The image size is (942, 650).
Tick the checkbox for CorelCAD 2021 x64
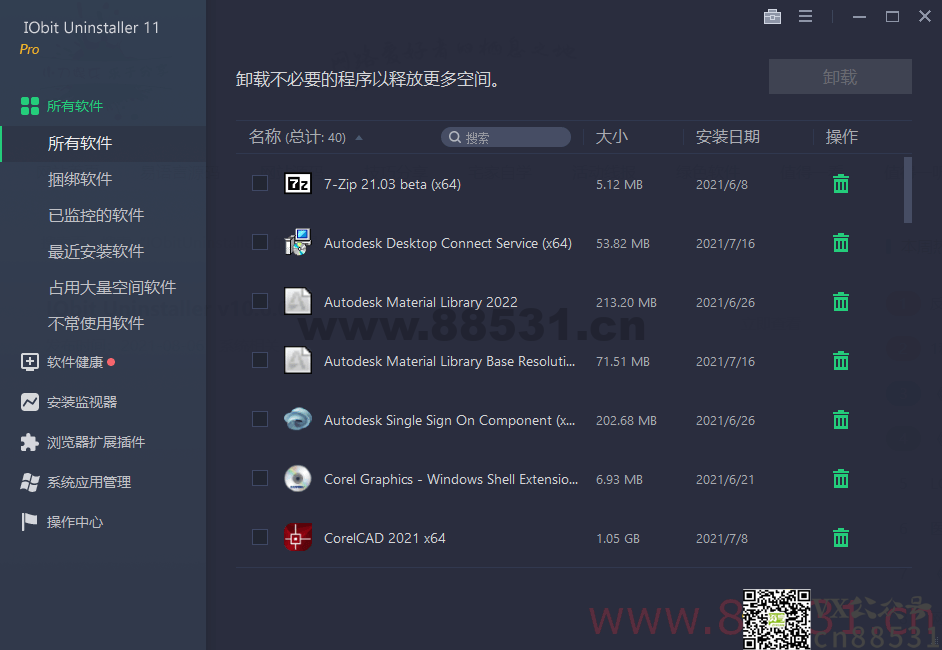click(x=260, y=537)
